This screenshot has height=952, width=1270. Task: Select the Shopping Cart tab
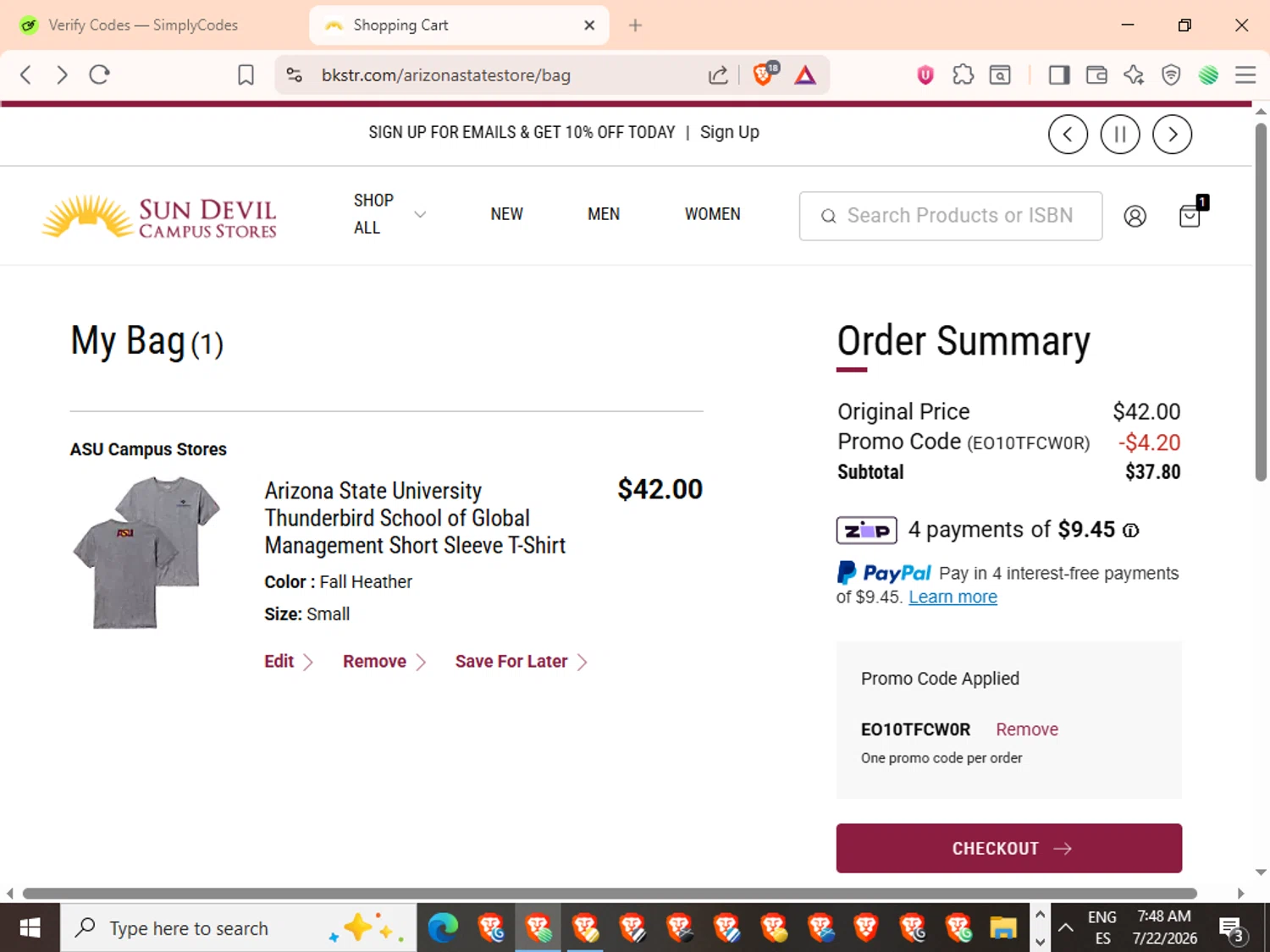click(459, 25)
